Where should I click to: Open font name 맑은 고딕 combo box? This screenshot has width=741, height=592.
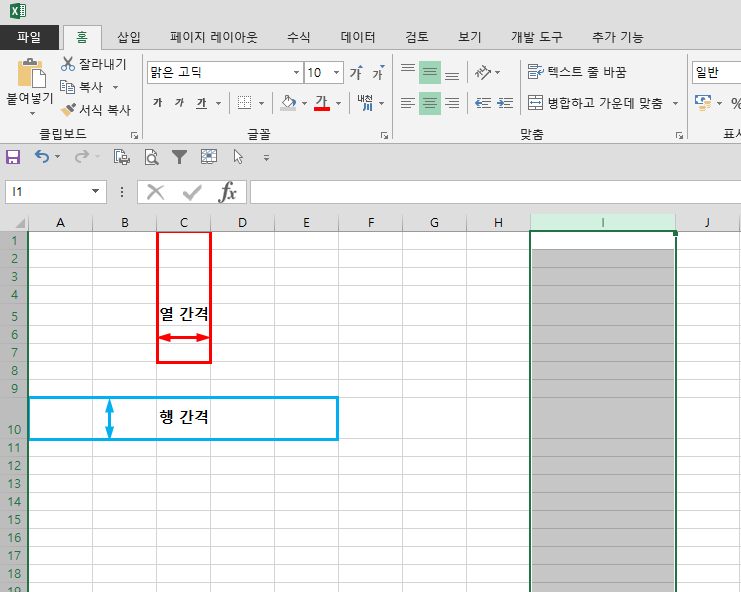pyautogui.click(x=225, y=72)
